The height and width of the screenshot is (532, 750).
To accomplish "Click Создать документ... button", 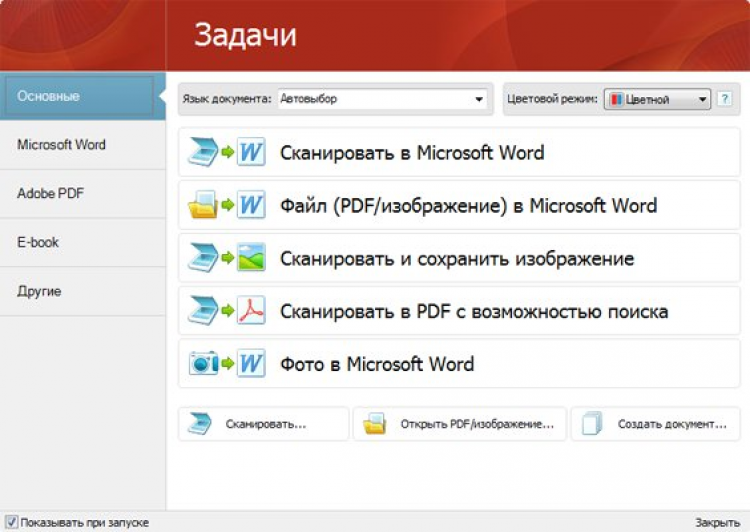I will (x=655, y=424).
